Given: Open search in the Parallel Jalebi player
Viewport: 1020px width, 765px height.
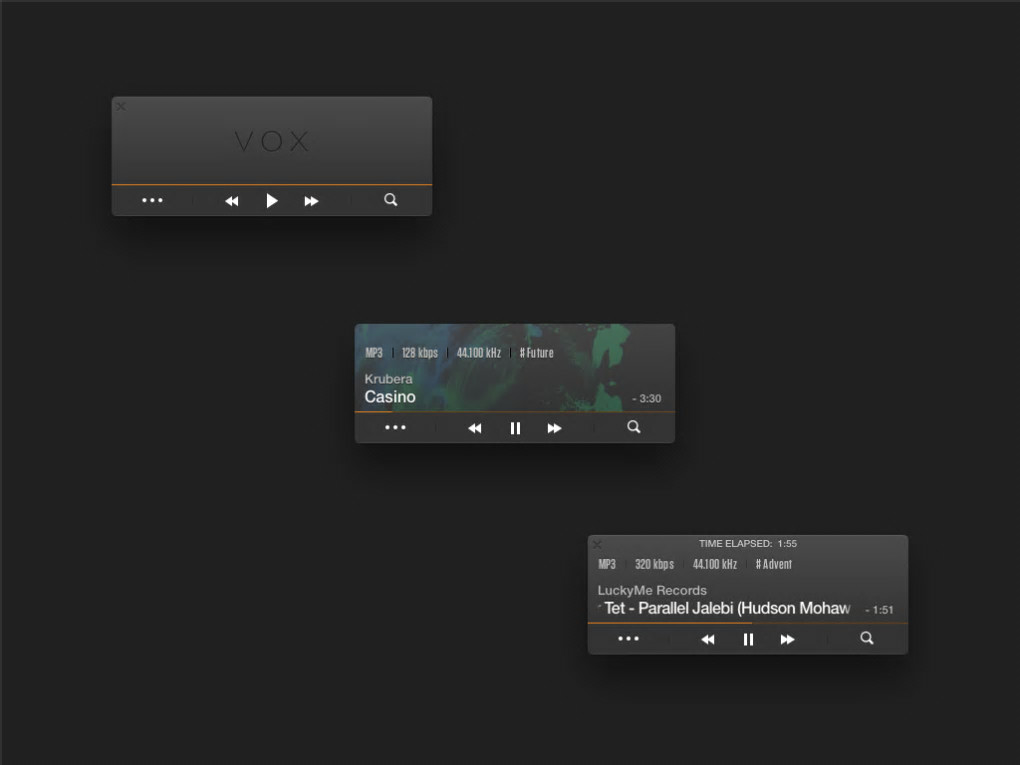Looking at the screenshot, I should click(x=866, y=638).
